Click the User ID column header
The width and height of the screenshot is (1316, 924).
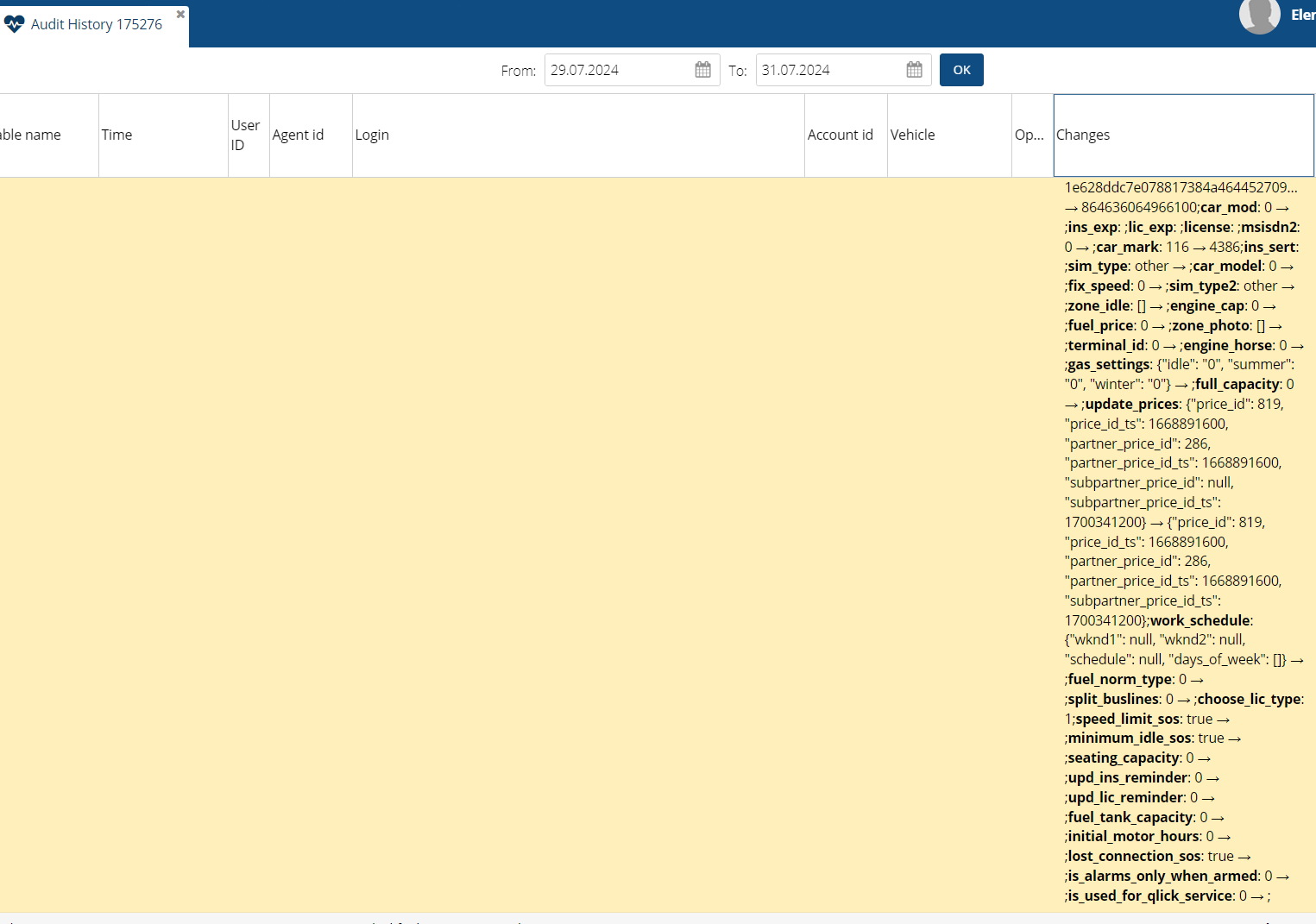245,135
